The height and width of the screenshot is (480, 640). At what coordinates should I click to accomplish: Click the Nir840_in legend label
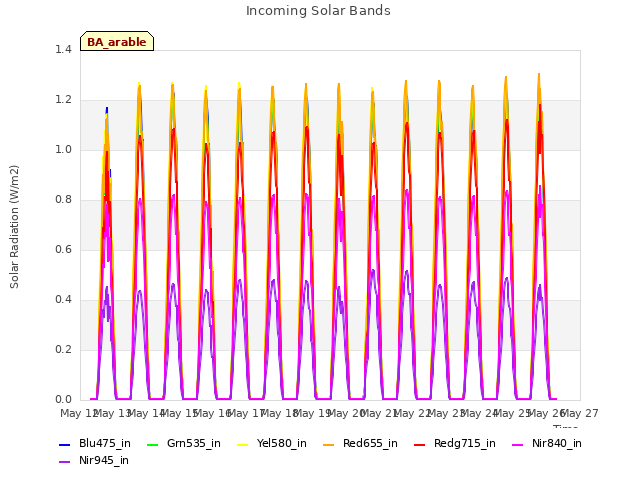(557, 443)
